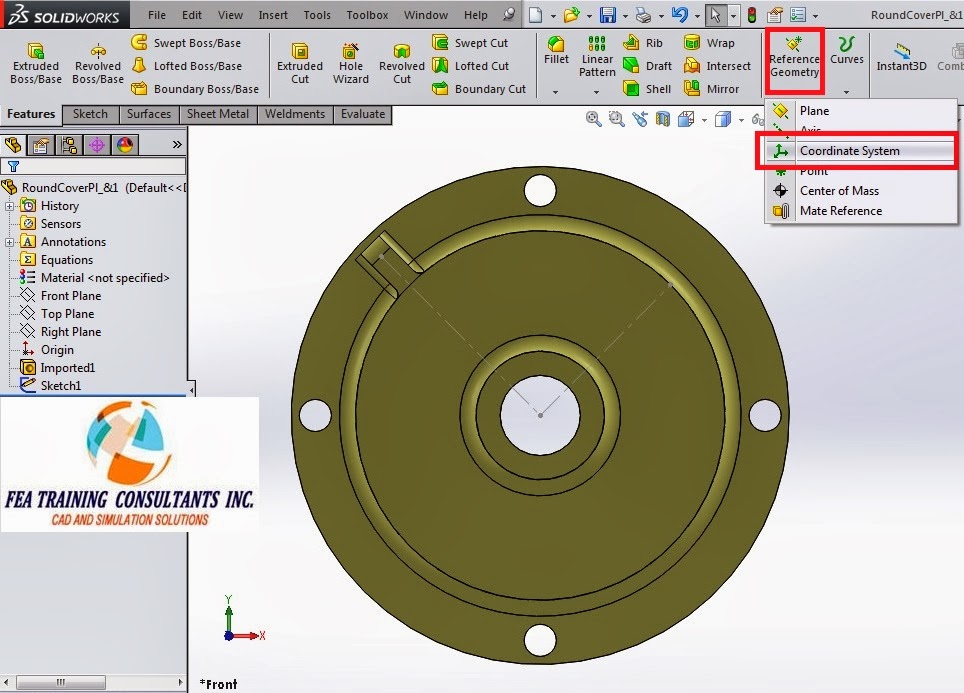This screenshot has height=693, width=964.
Task: Expand Curves dropdown arrow
Action: [x=847, y=92]
